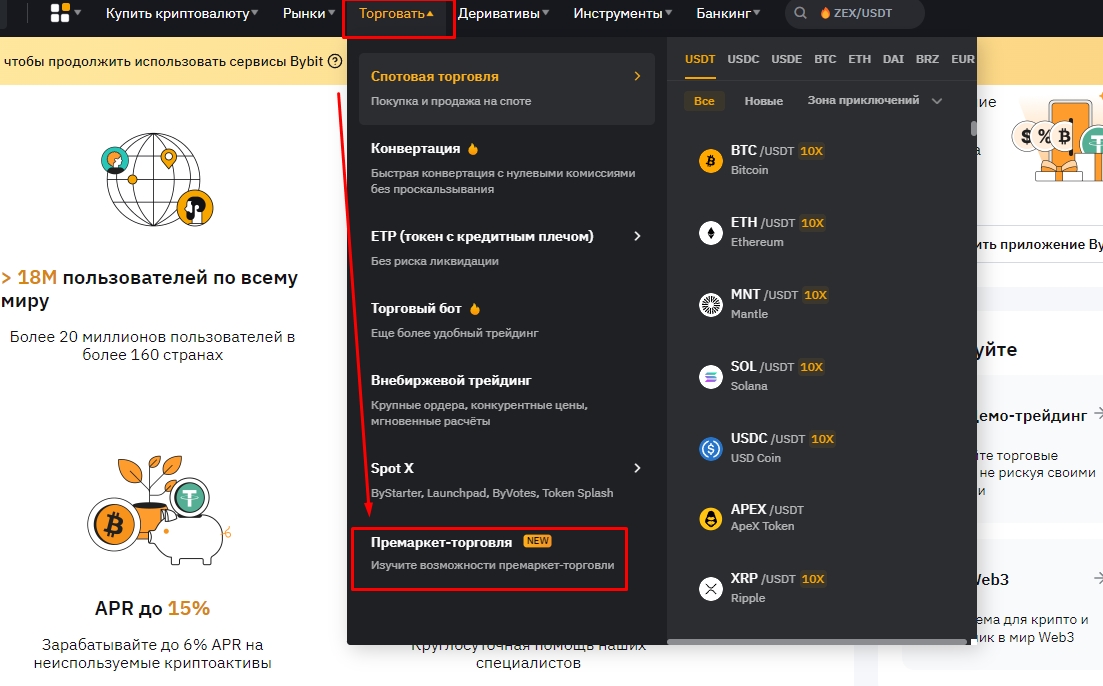
Task: Click the USDC coin icon
Action: click(711, 449)
